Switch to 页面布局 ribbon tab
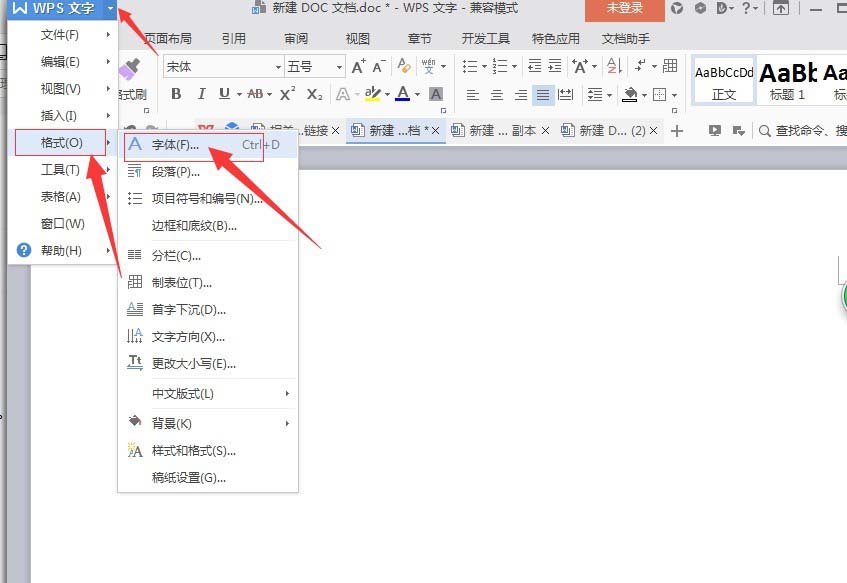Viewport: 847px width, 583px height. coord(167,39)
